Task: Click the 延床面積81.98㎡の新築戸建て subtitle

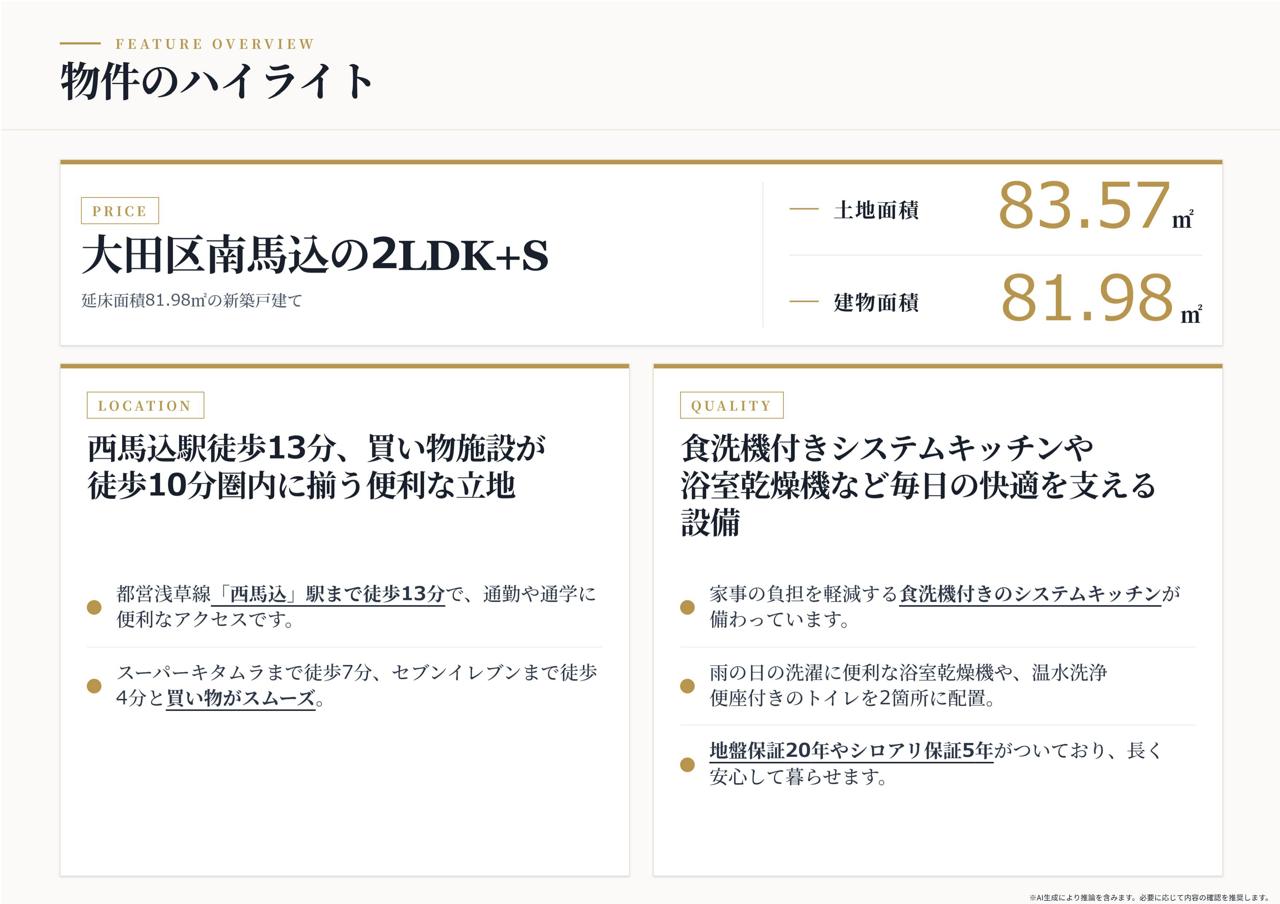Action: (x=191, y=300)
